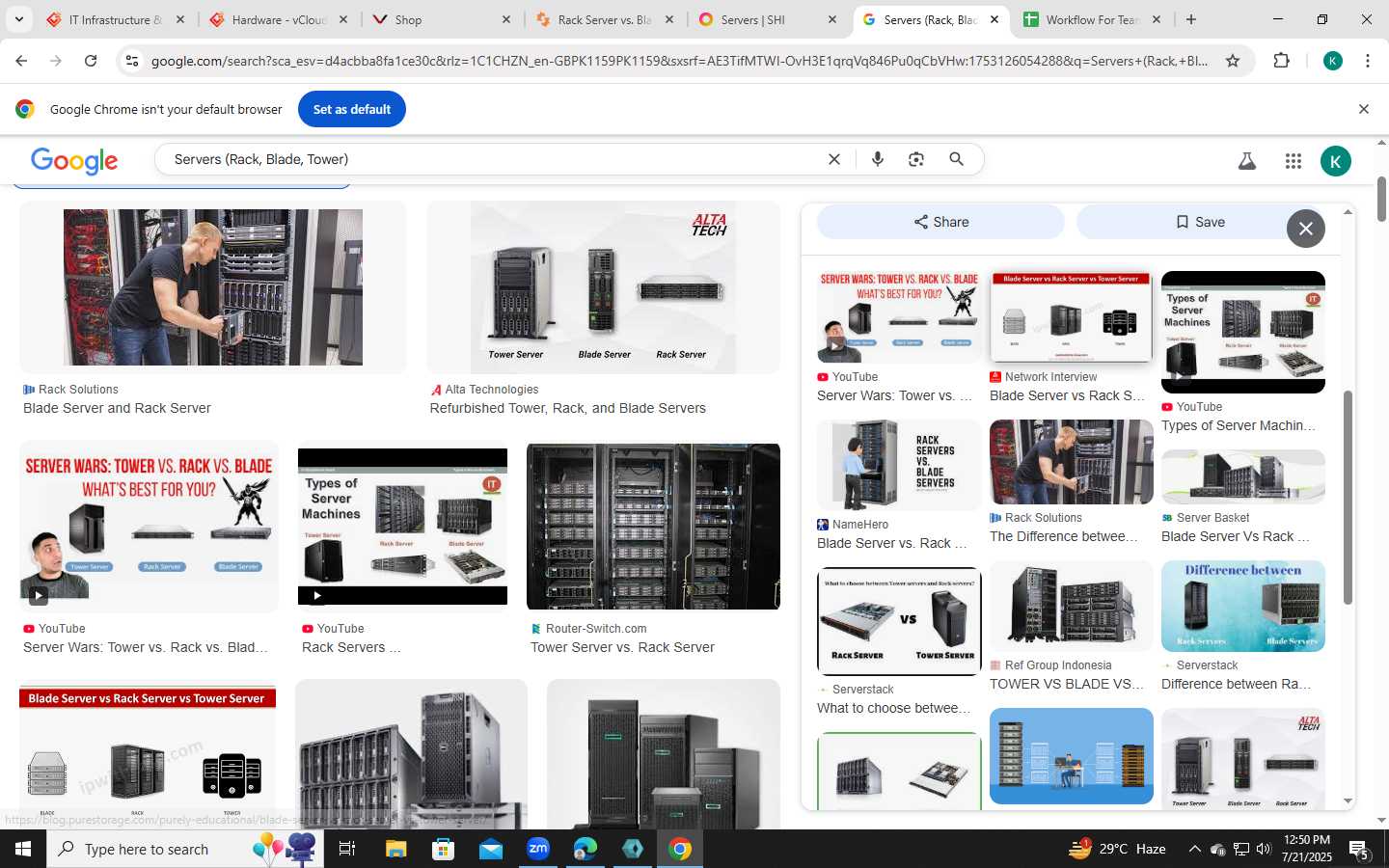This screenshot has width=1389, height=868.
Task: Open Ref Group Indonesia server thumbnail
Action: (x=1071, y=606)
